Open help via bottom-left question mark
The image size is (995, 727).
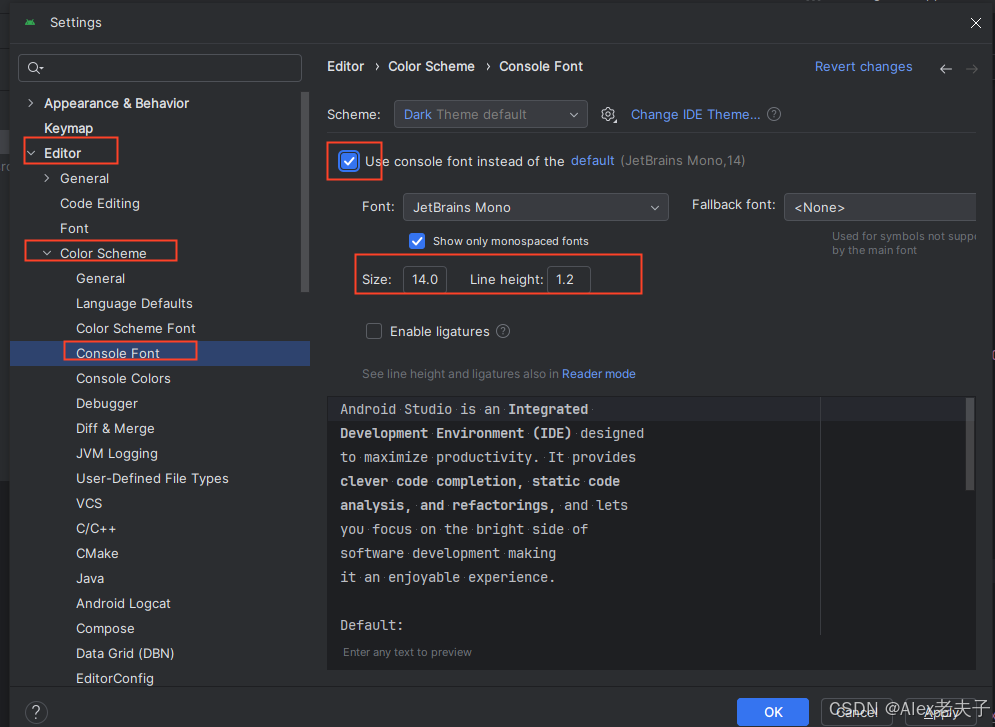[x=36, y=712]
